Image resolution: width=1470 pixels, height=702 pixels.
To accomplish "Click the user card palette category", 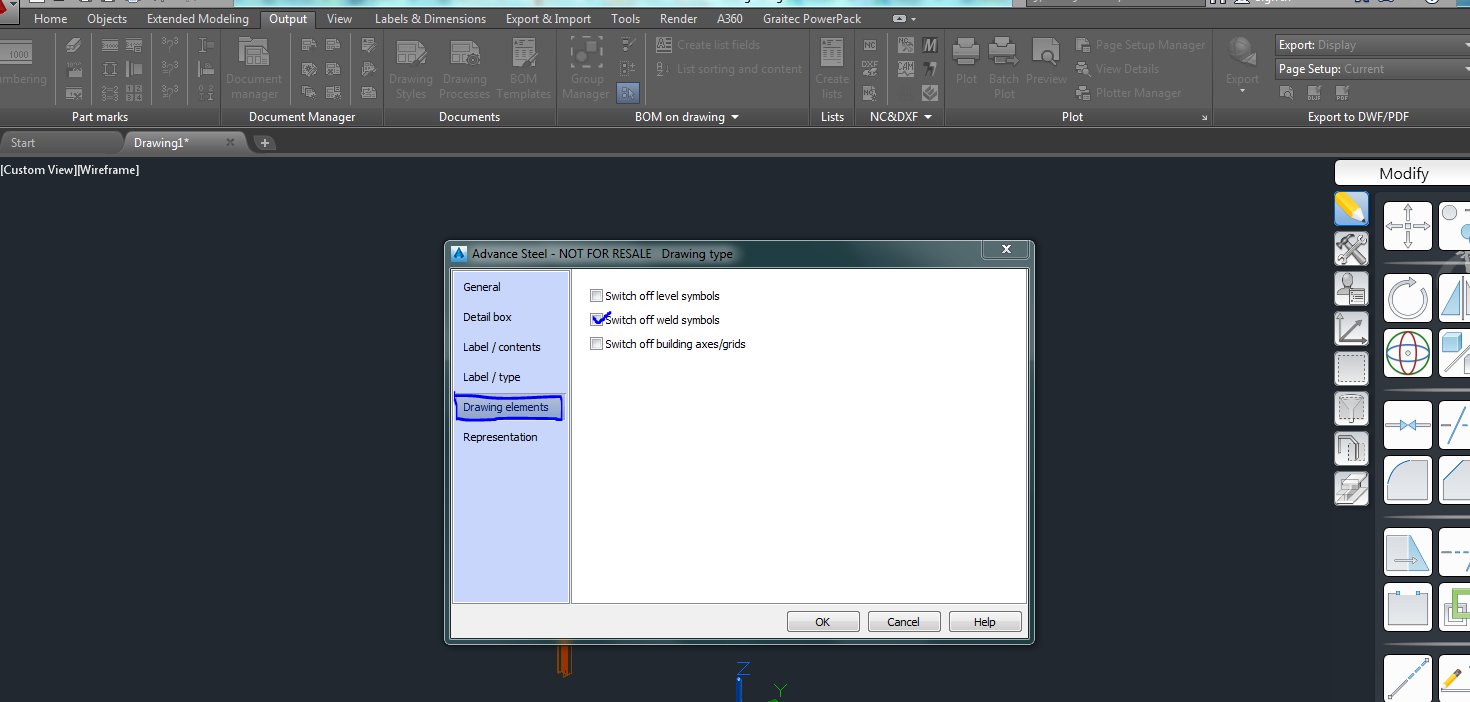I will [1351, 288].
